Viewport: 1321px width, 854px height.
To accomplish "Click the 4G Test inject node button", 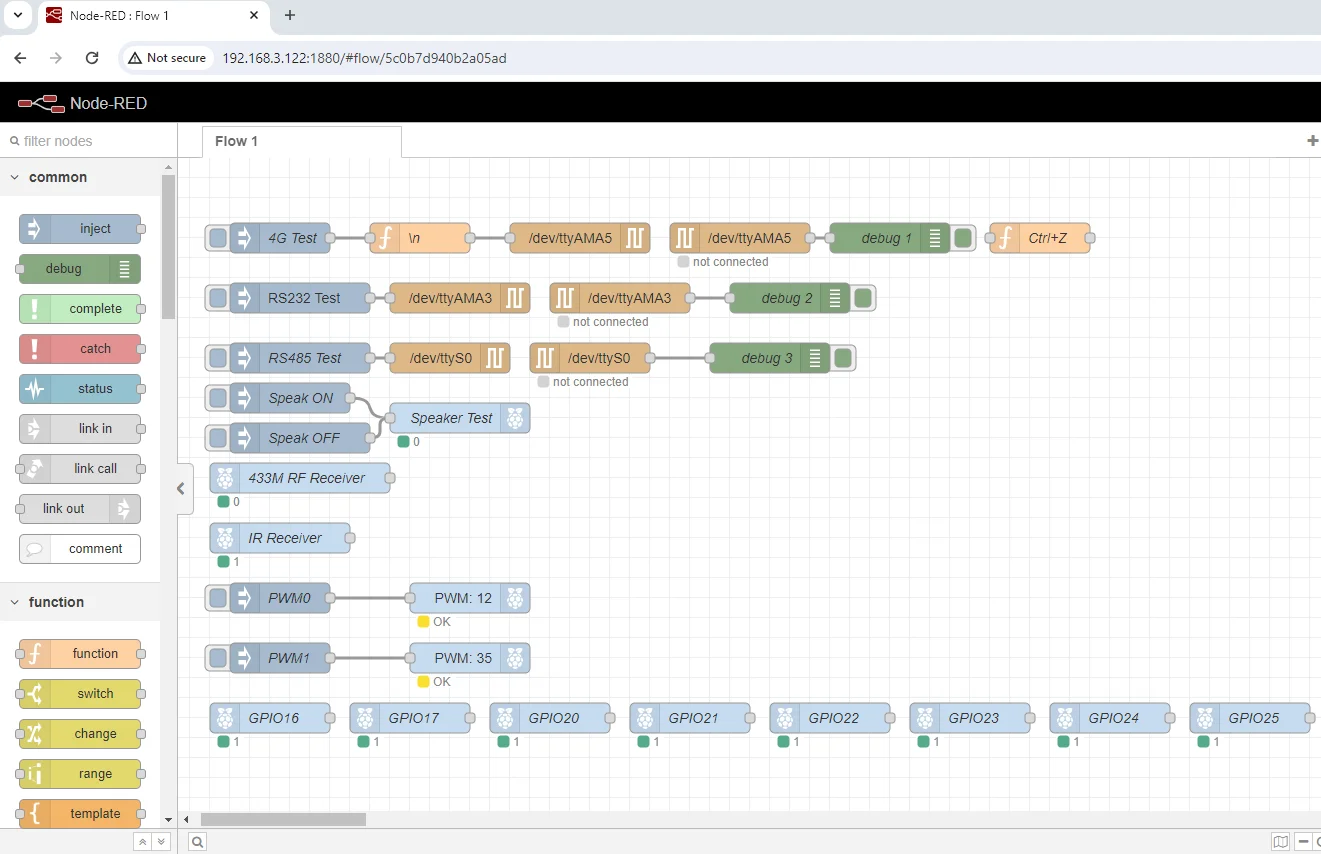I will pos(217,238).
